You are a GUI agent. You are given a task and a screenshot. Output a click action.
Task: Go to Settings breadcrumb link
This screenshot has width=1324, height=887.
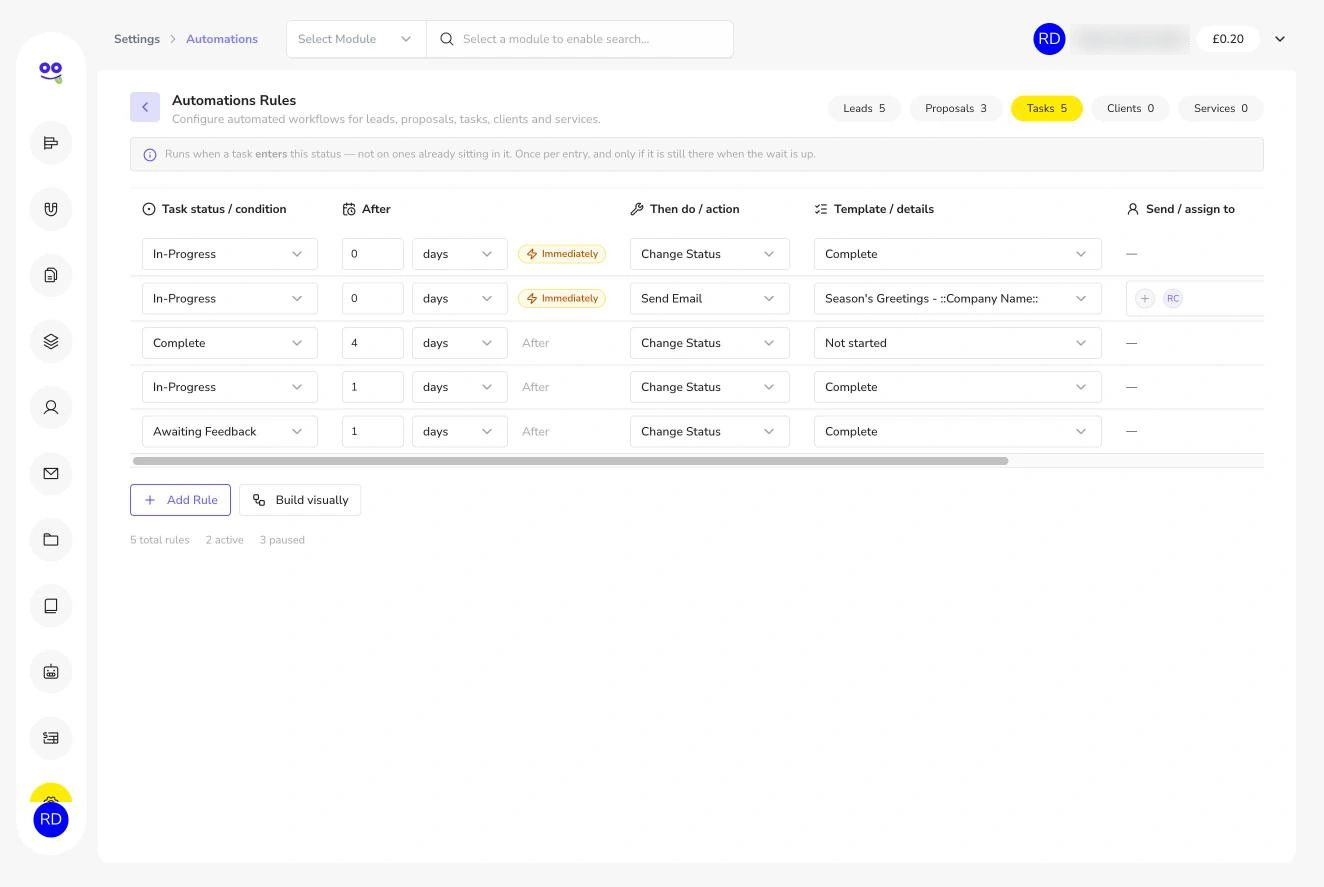[137, 39]
